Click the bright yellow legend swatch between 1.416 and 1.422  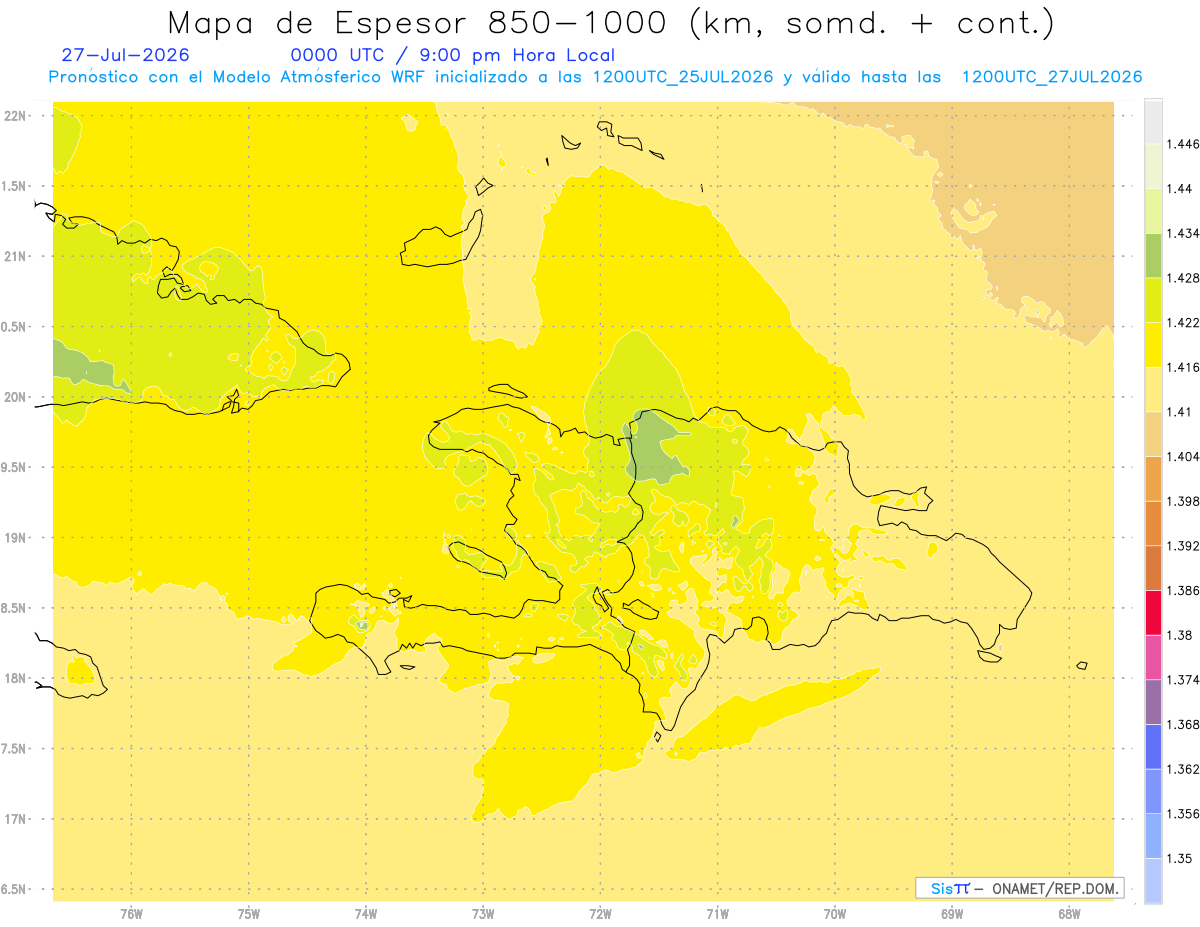pos(1153,345)
